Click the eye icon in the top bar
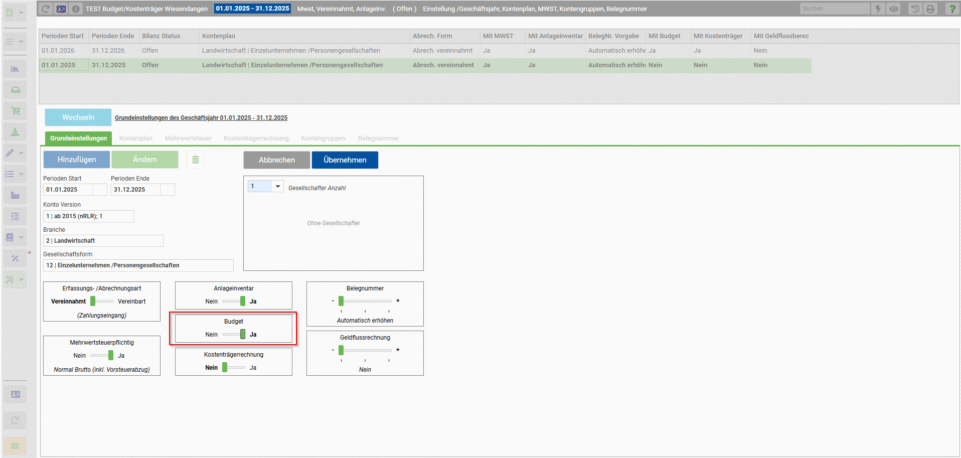 (894, 9)
